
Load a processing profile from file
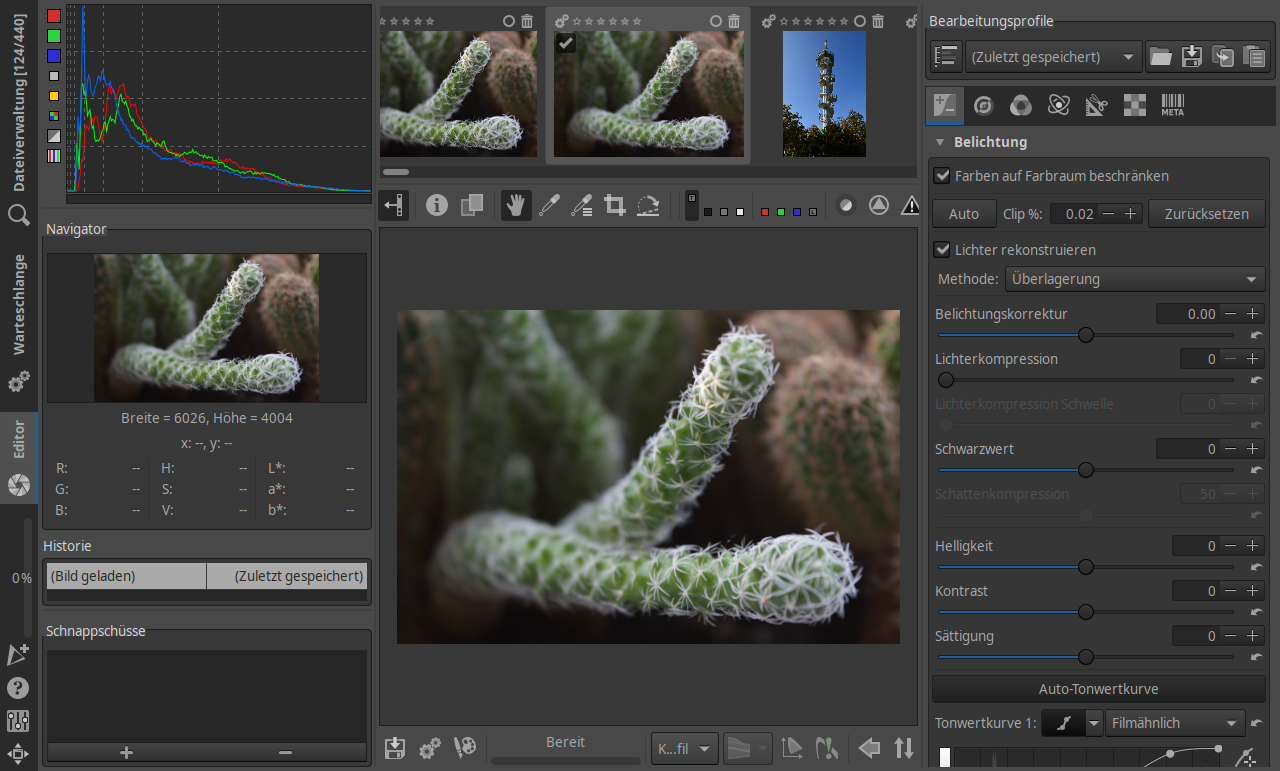tap(1160, 57)
